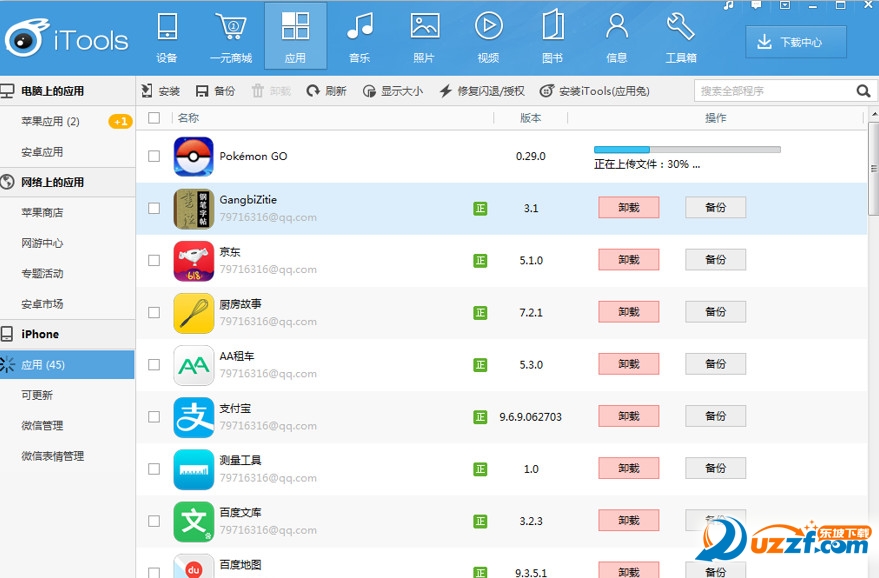Open the 信息 info section
879x578 pixels.
coord(617,36)
